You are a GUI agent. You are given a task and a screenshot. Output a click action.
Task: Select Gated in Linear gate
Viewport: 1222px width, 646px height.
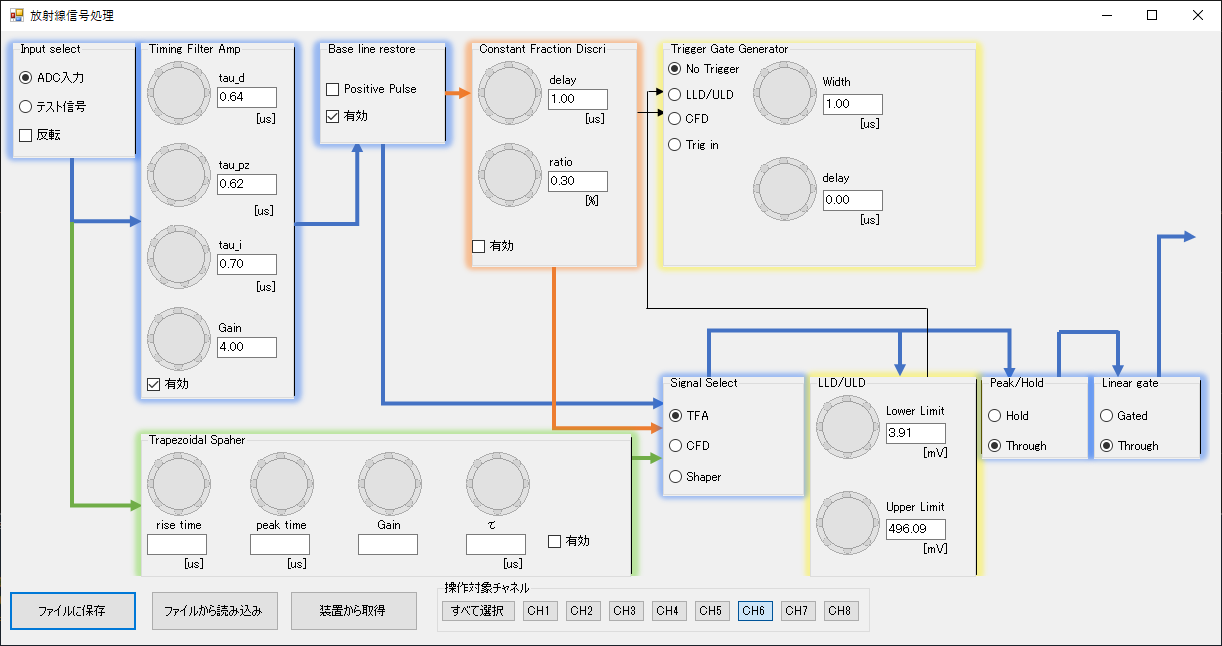pyautogui.click(x=1106, y=416)
